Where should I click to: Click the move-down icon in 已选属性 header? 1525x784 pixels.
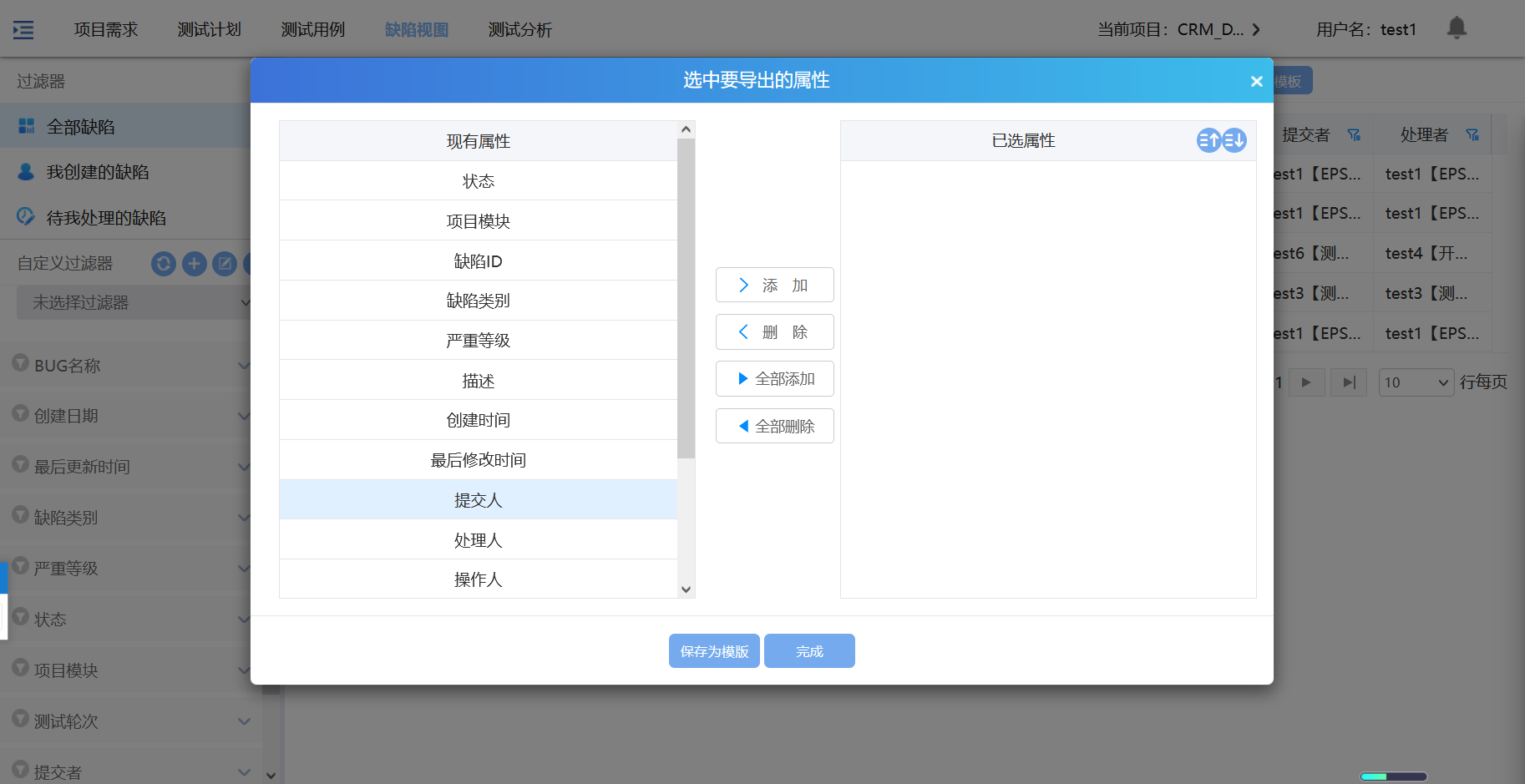click(1234, 140)
